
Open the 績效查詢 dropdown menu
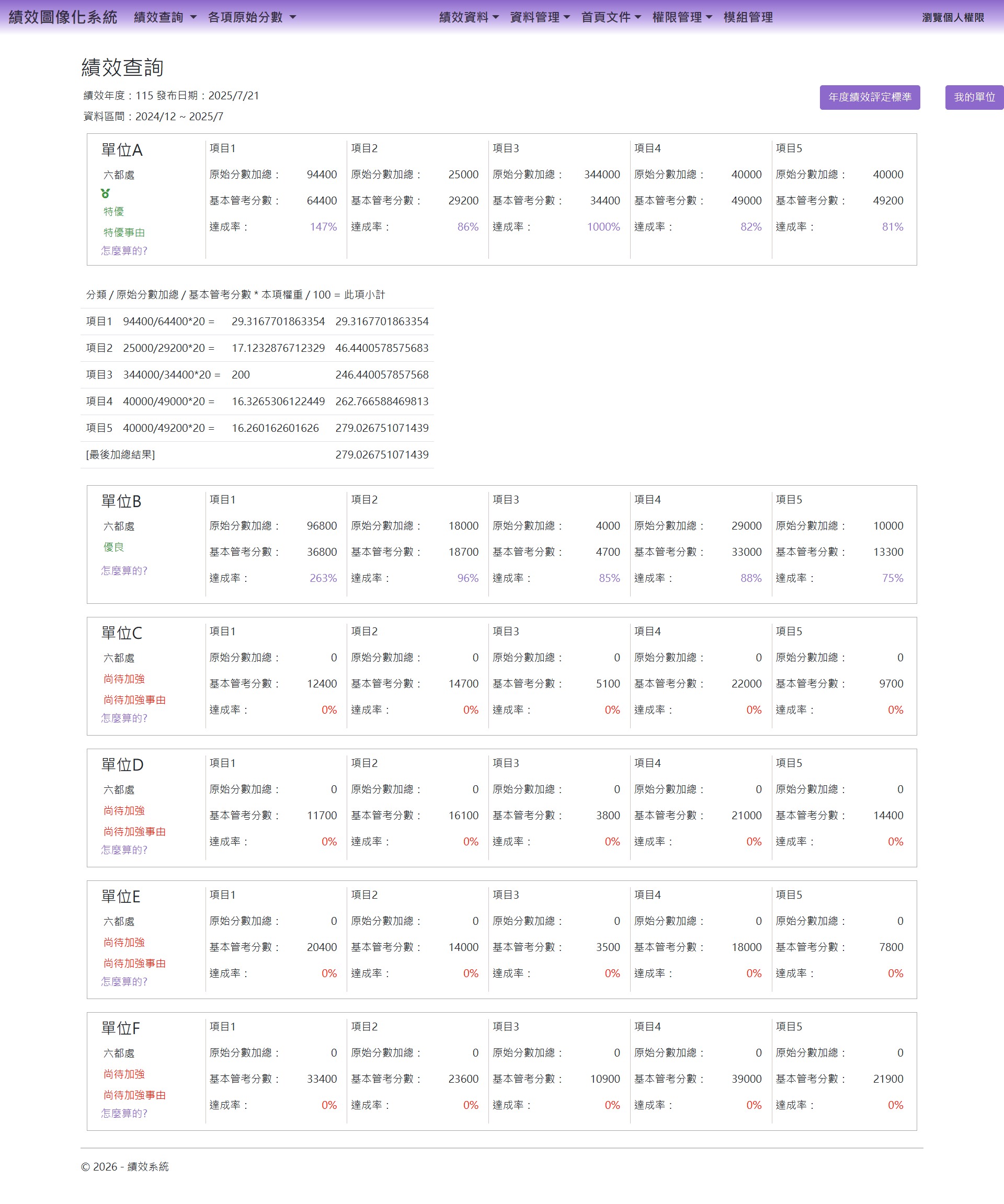click(x=165, y=17)
